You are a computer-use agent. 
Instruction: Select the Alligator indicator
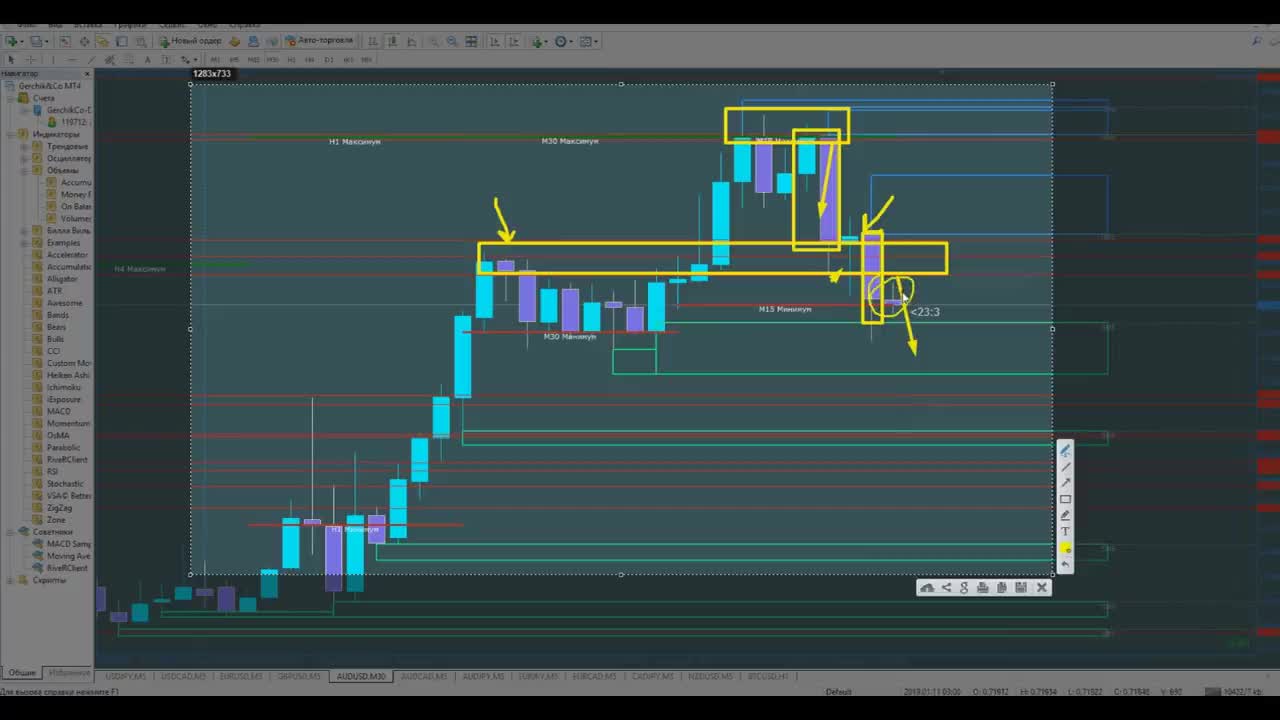(x=62, y=279)
